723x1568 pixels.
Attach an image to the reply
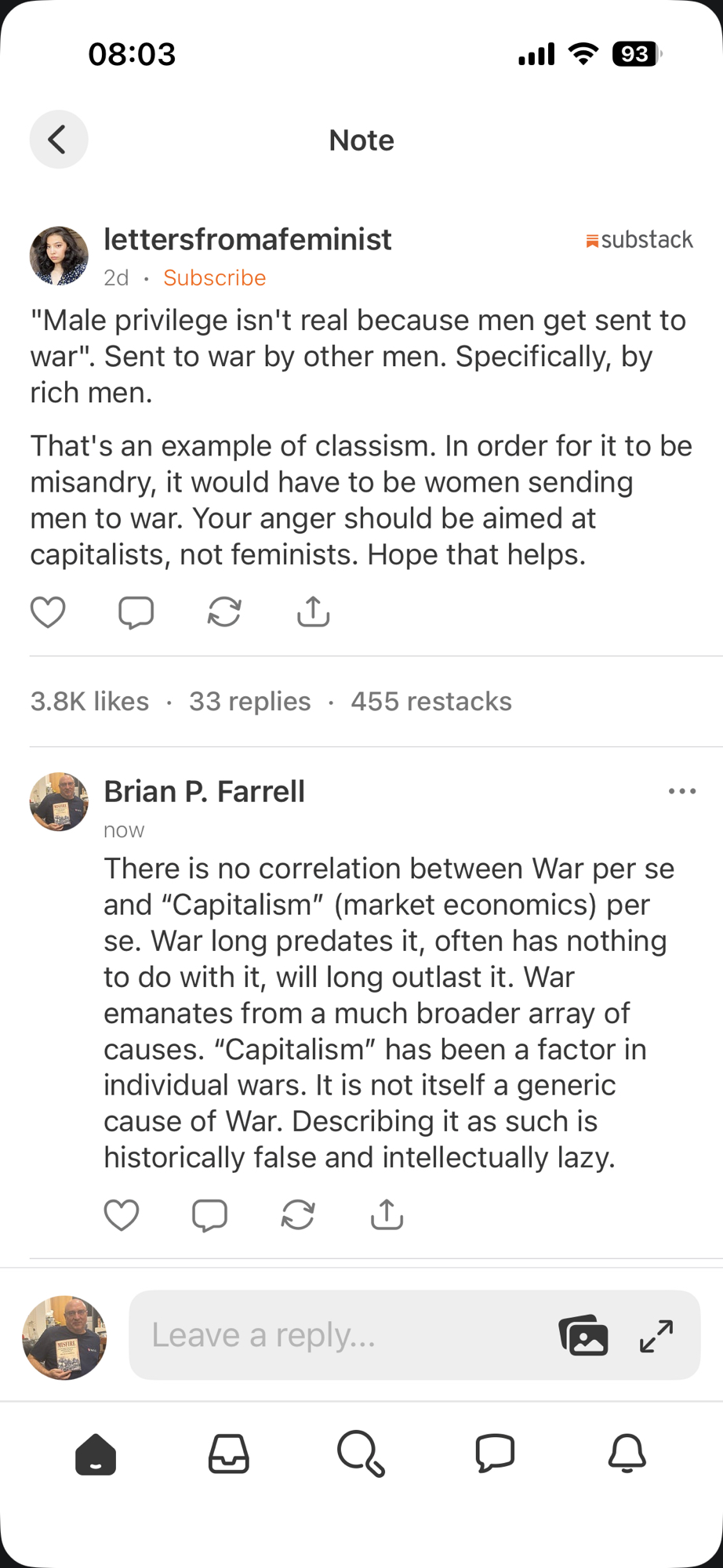click(583, 1335)
